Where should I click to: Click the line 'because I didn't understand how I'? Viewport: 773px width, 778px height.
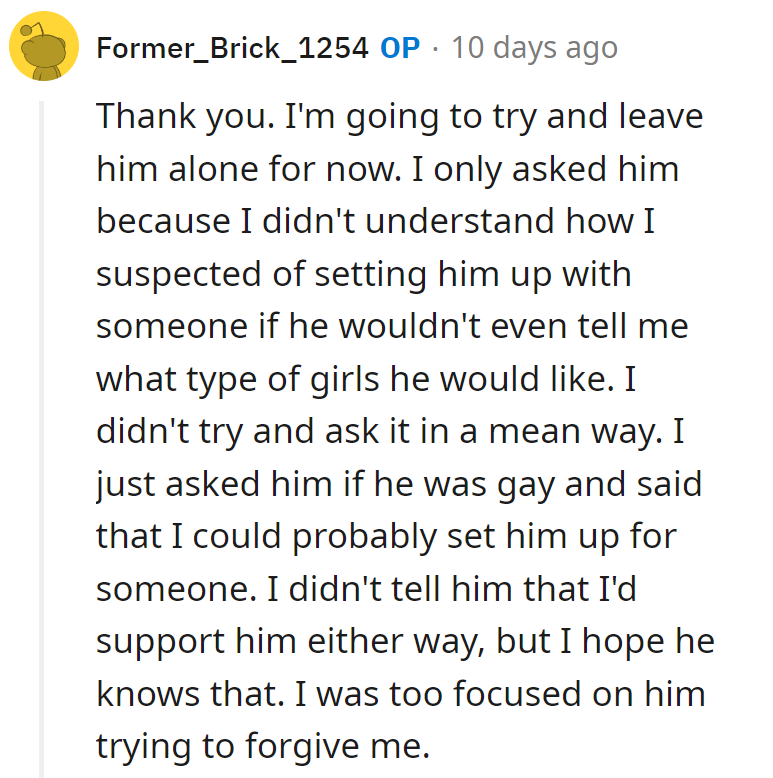click(x=376, y=221)
